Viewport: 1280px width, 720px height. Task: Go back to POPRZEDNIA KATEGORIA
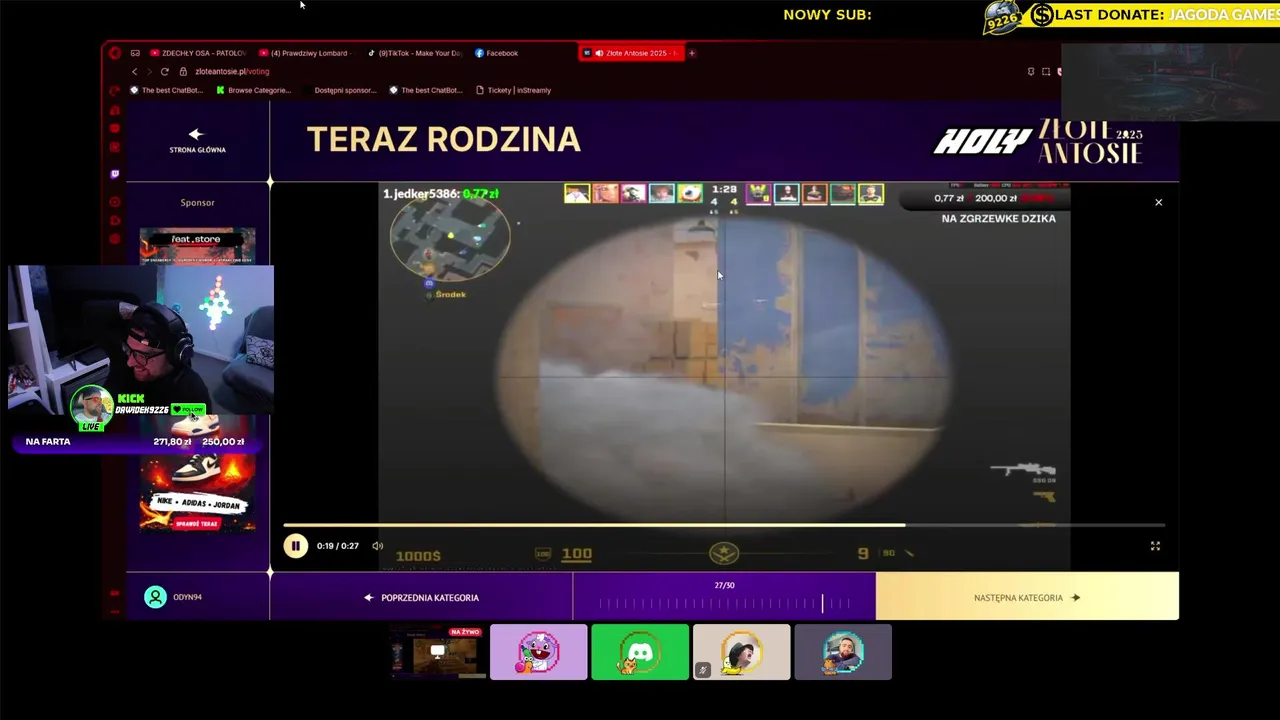tap(421, 598)
